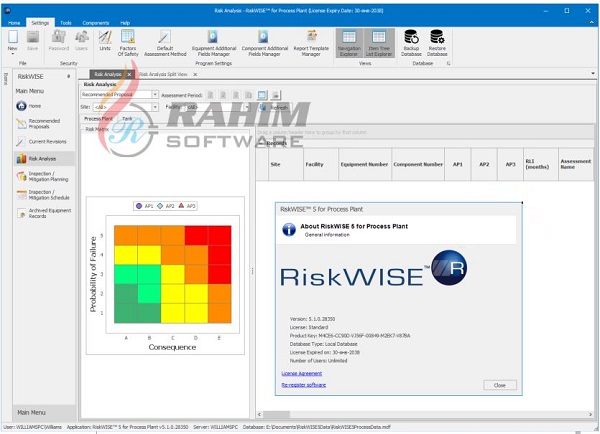Close the About RiskWISE dialog
600x434 pixels.
click(x=500, y=385)
